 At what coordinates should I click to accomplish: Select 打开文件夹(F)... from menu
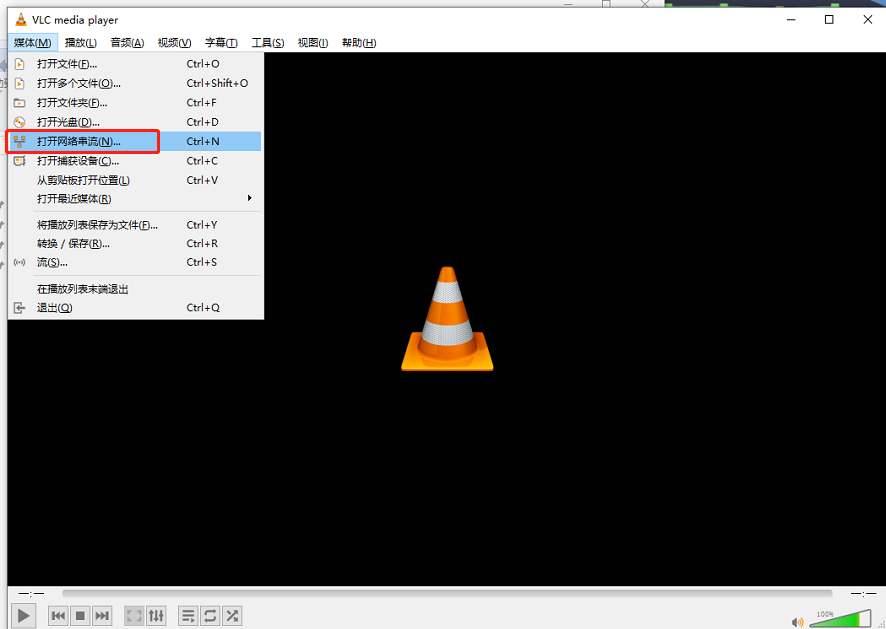[x=136, y=102]
